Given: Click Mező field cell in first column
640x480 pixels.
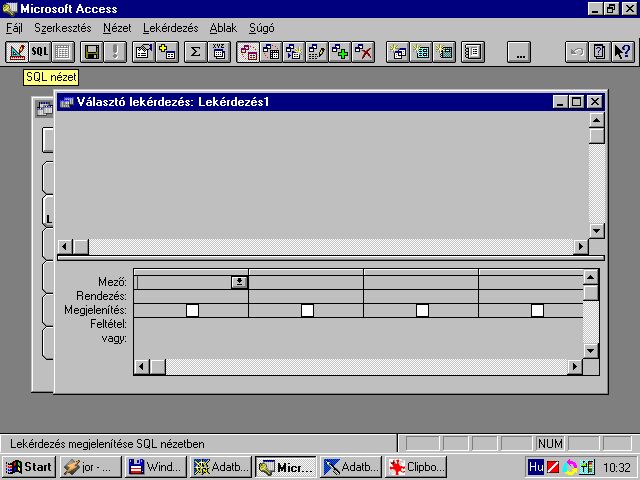Looking at the screenshot, I should coord(191,282).
